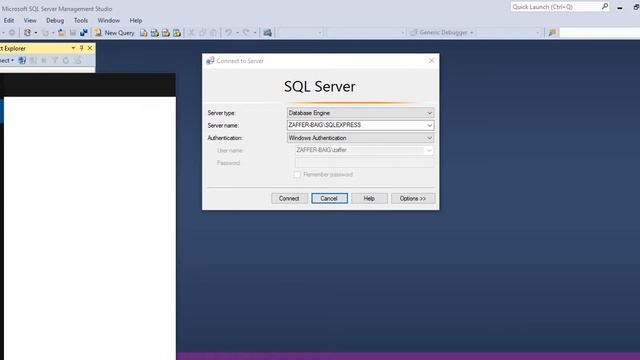
Task: Click the Quick Launch magnifier icon
Action: click(605, 7)
